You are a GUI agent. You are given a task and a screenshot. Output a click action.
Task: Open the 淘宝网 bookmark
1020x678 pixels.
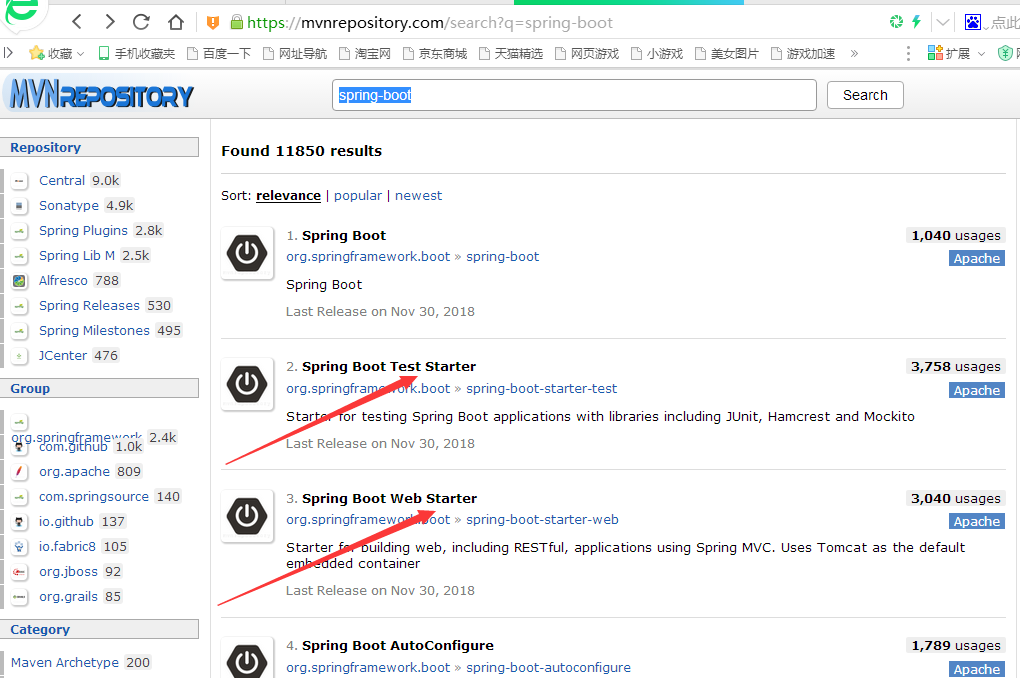364,53
